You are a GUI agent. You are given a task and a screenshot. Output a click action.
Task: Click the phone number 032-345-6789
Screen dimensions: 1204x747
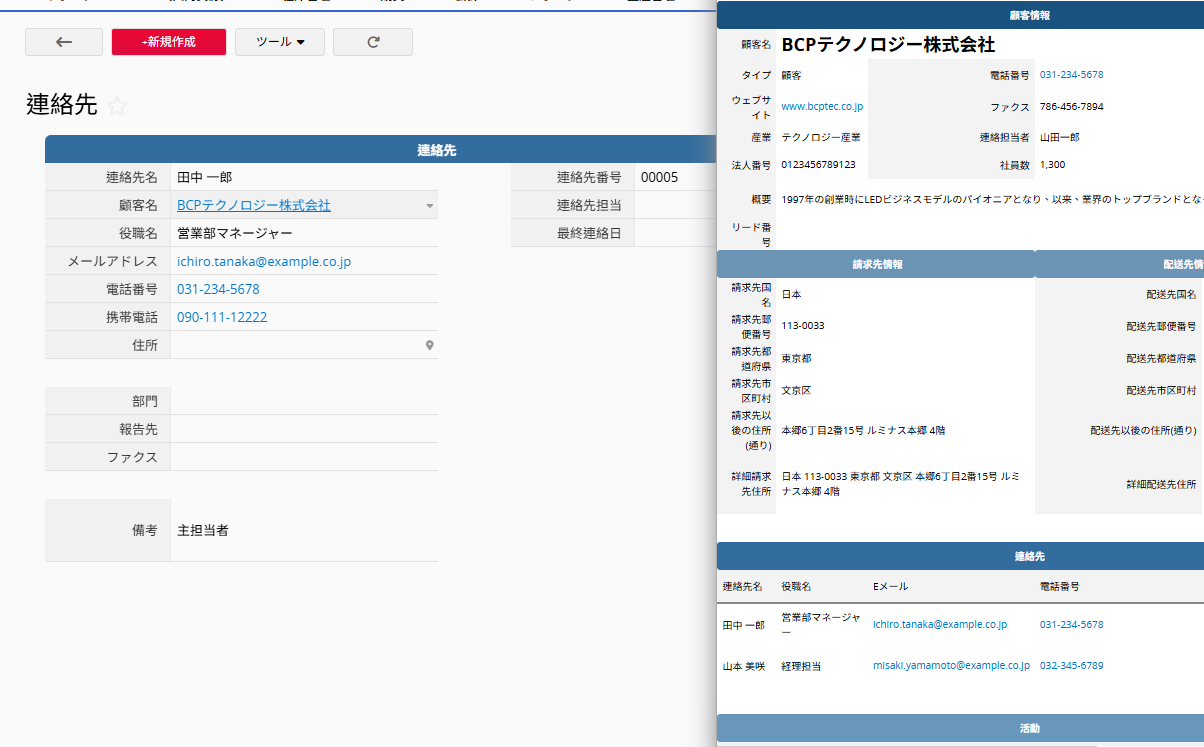tap(1071, 665)
